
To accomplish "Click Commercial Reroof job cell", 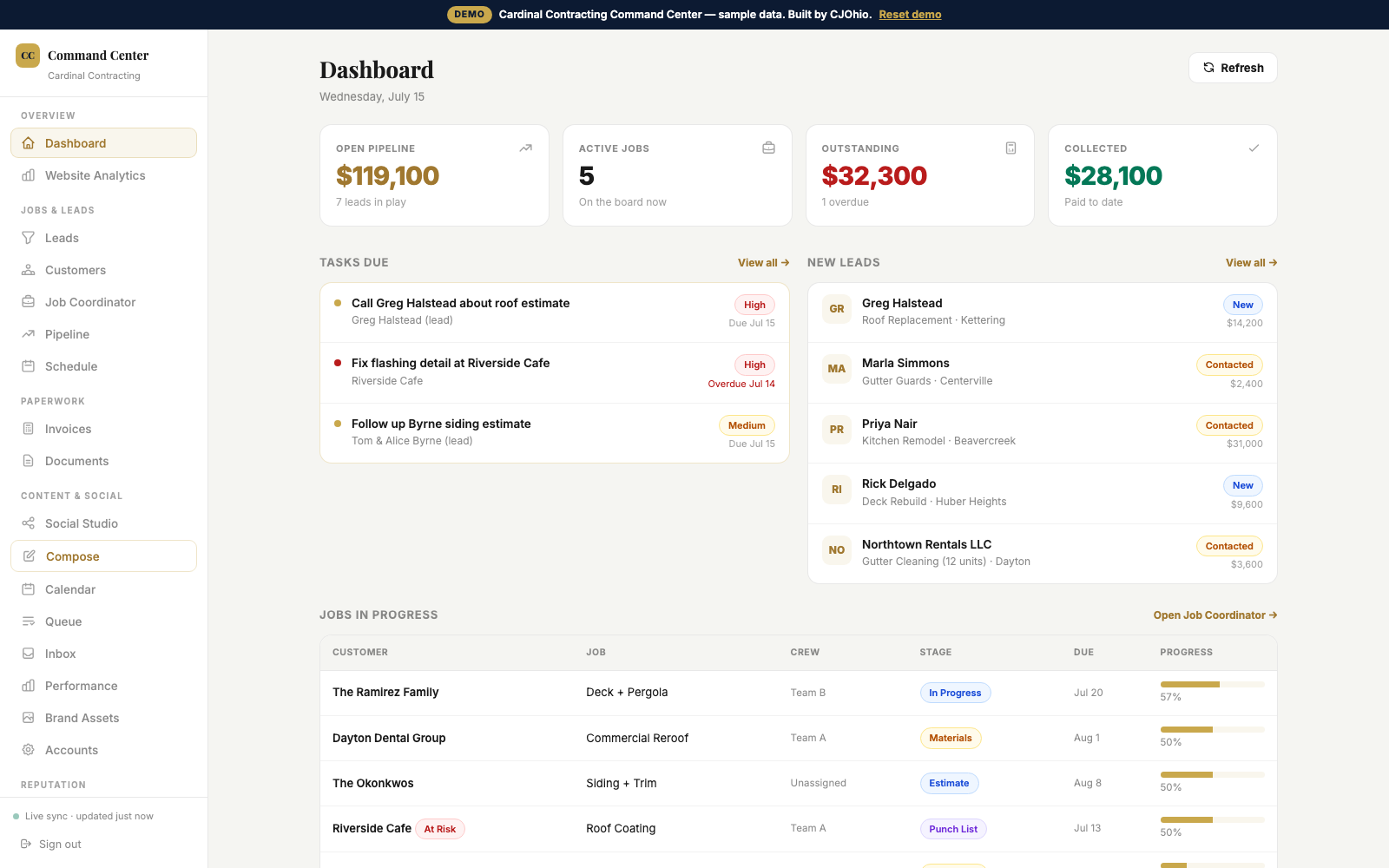I will coord(637,738).
